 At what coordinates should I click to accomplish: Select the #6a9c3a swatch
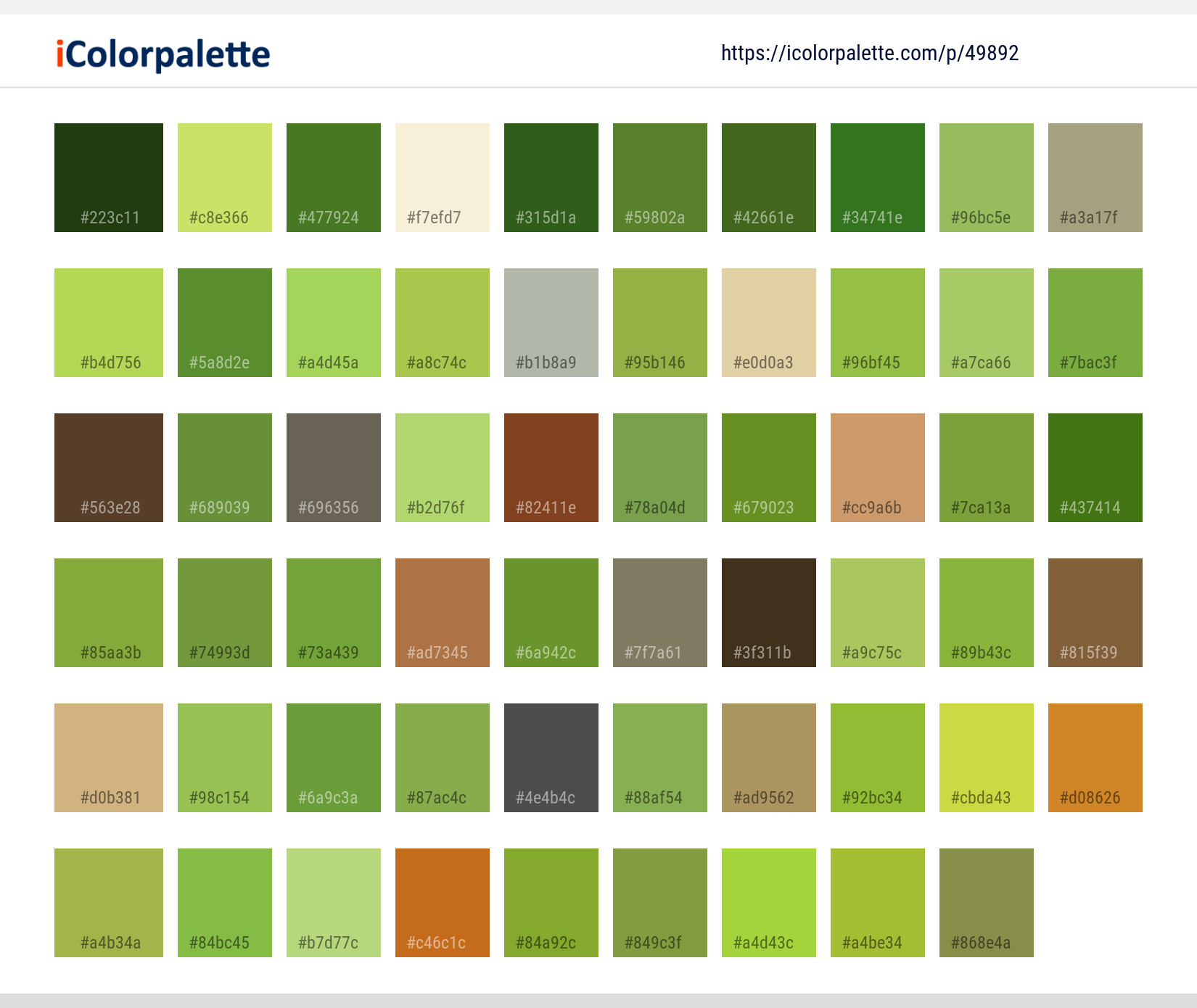334,758
